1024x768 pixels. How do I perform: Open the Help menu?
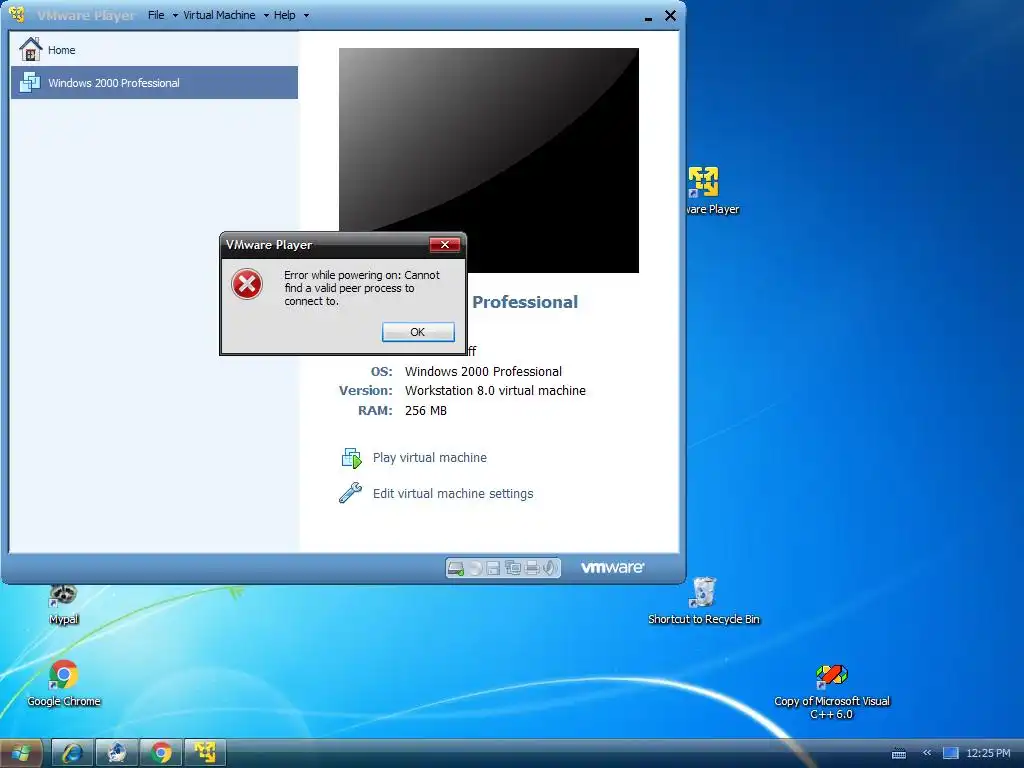[284, 15]
